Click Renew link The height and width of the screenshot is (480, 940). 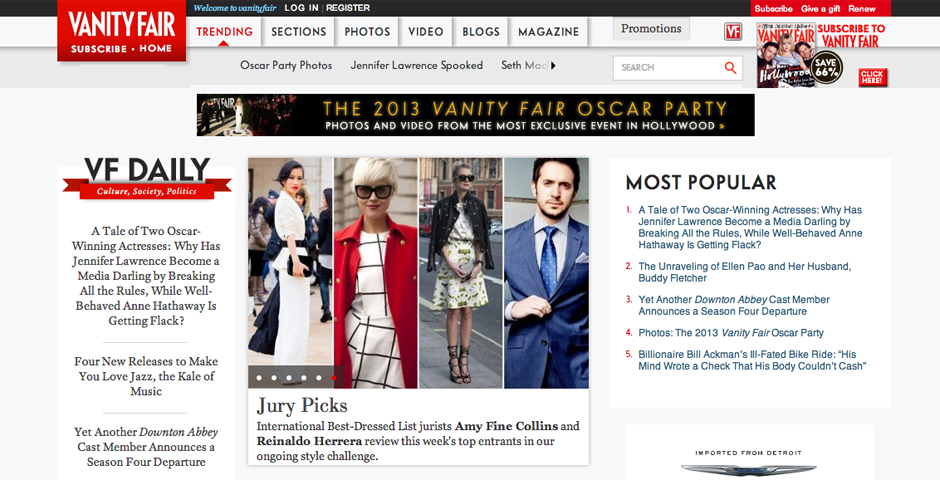pos(861,8)
